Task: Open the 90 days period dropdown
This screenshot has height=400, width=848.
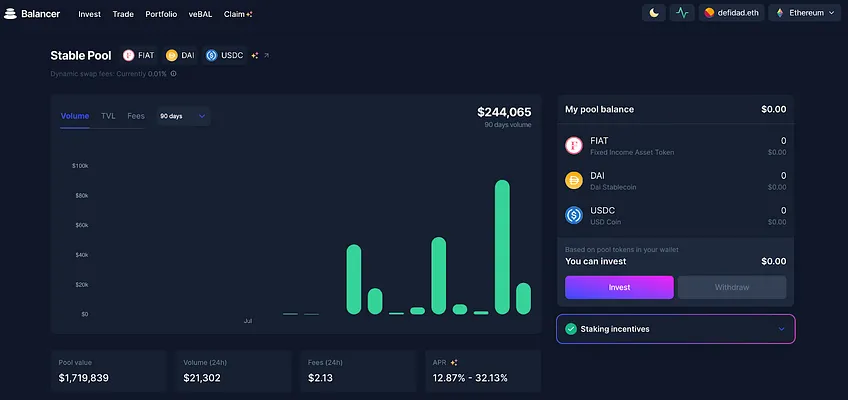Action: click(183, 116)
